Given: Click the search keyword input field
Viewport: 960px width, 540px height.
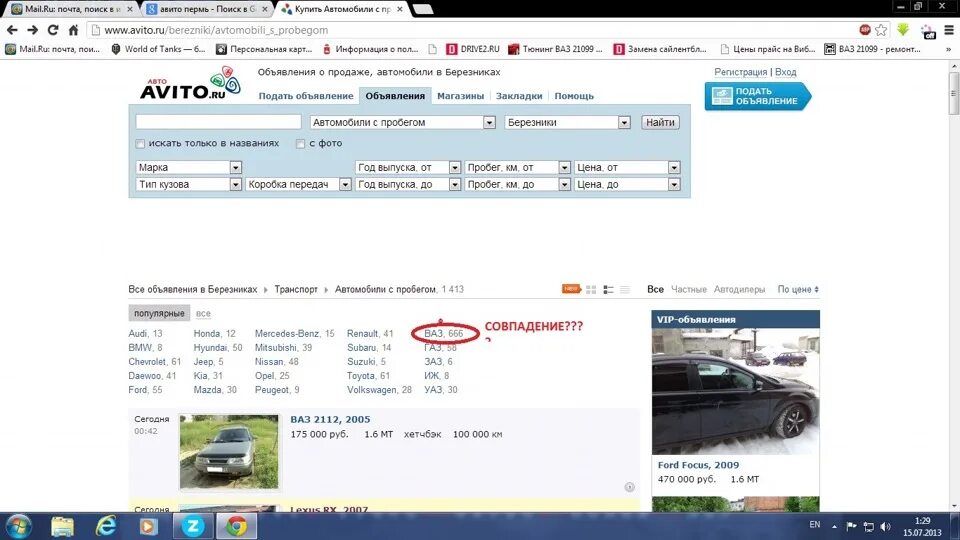Looking at the screenshot, I should 219,122.
